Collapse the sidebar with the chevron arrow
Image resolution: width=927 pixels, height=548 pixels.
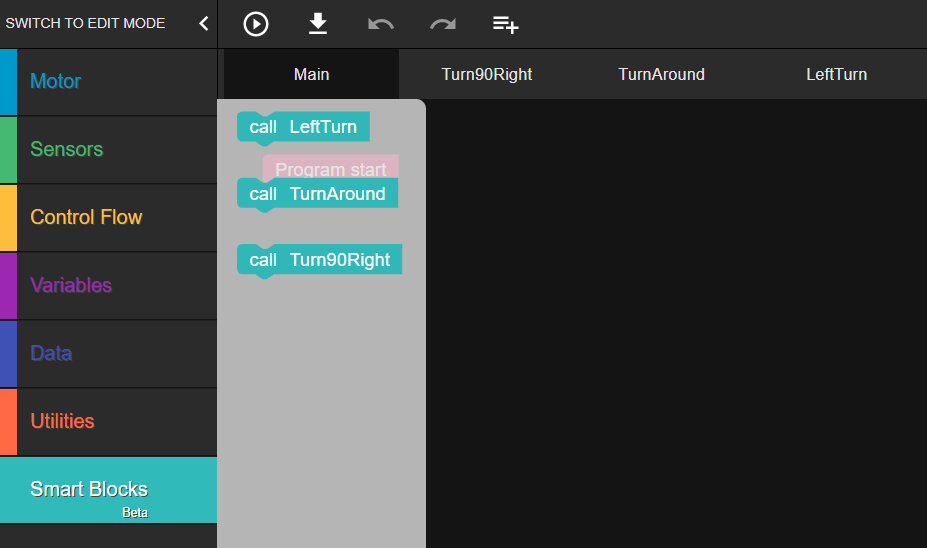(203, 23)
